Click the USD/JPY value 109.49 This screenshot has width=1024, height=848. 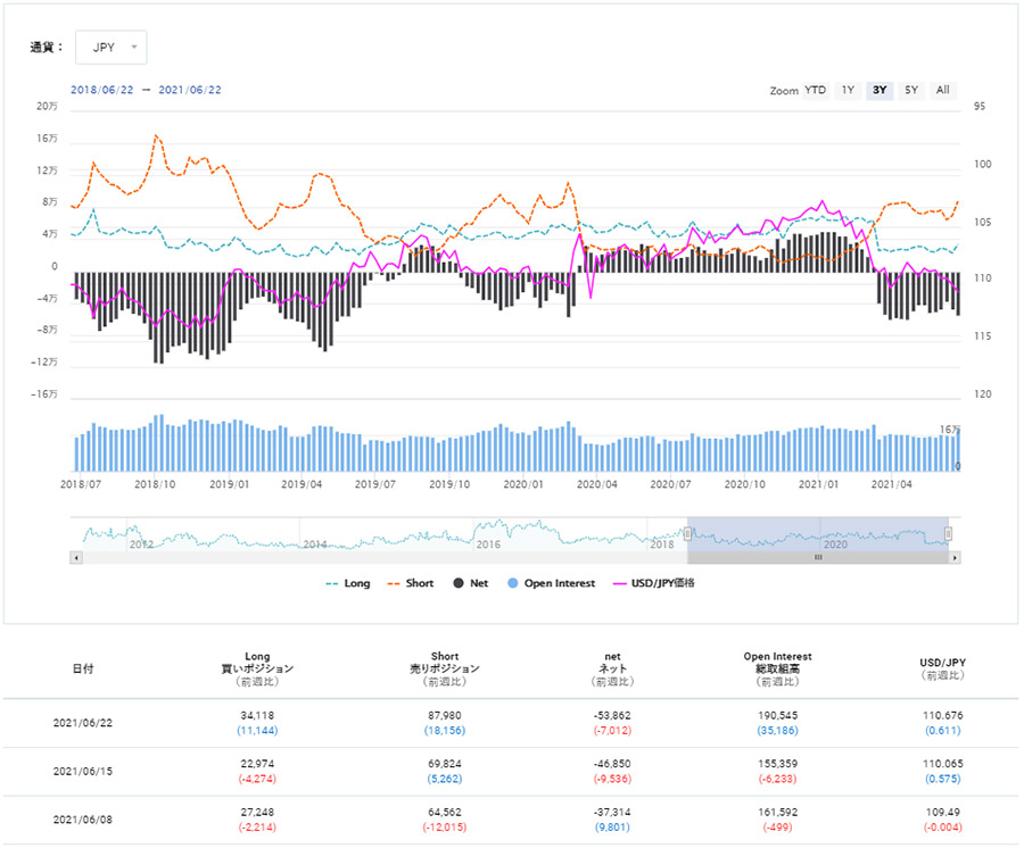[x=943, y=813]
